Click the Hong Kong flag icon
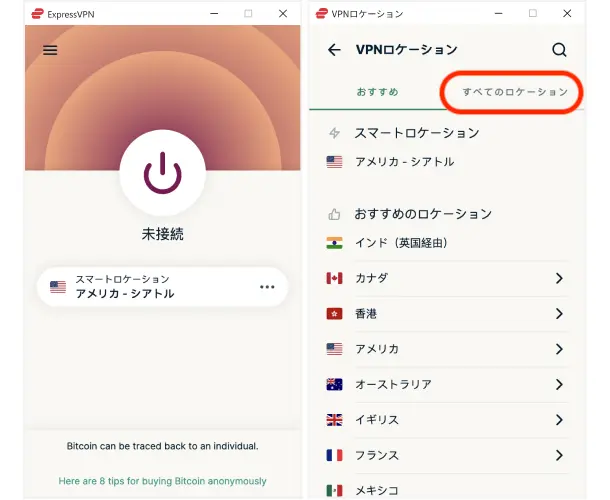The width and height of the screenshot is (610, 500). (x=334, y=314)
